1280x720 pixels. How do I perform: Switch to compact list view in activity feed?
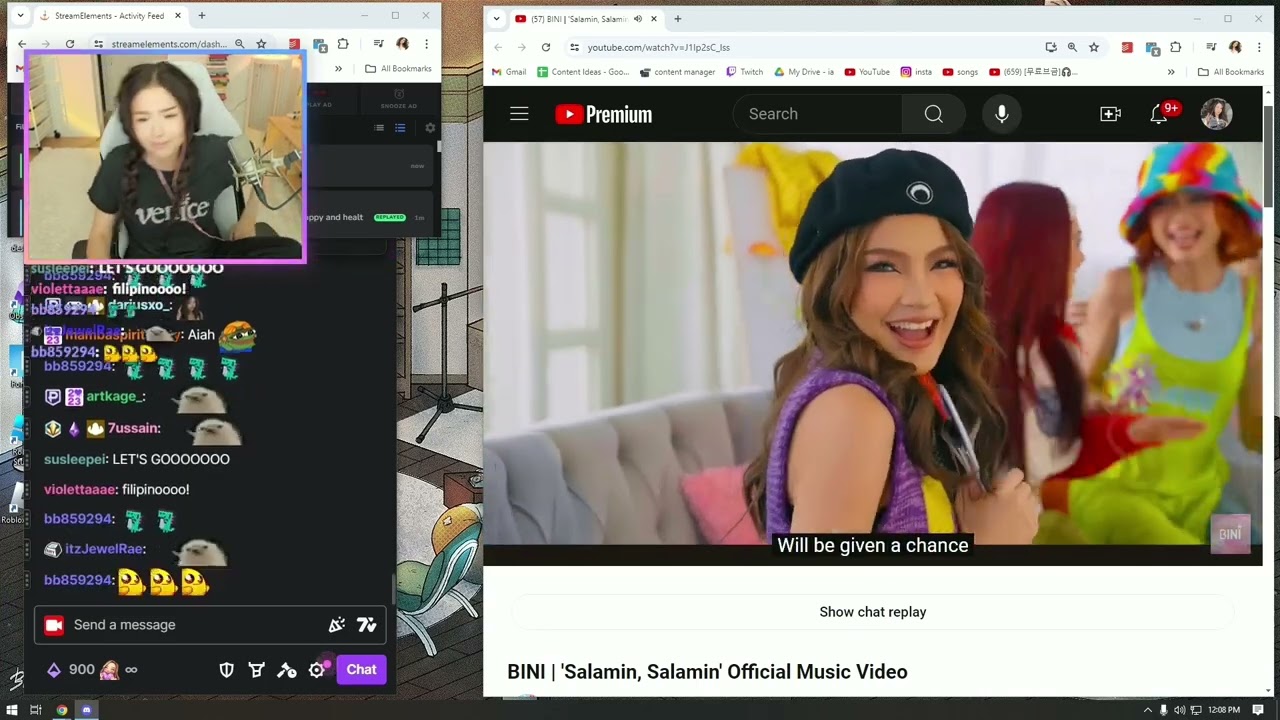(x=379, y=128)
